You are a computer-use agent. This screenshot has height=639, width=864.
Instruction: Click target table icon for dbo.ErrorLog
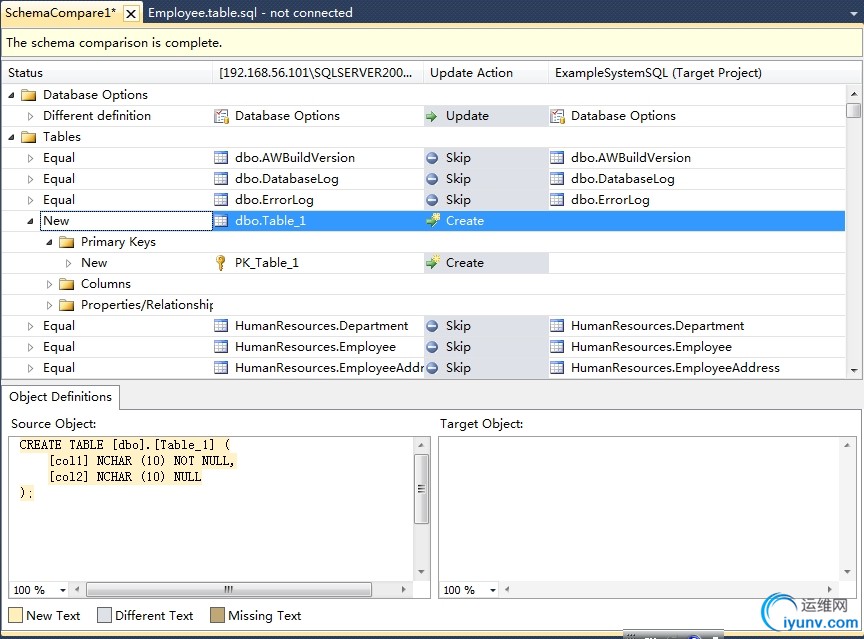tap(557, 200)
